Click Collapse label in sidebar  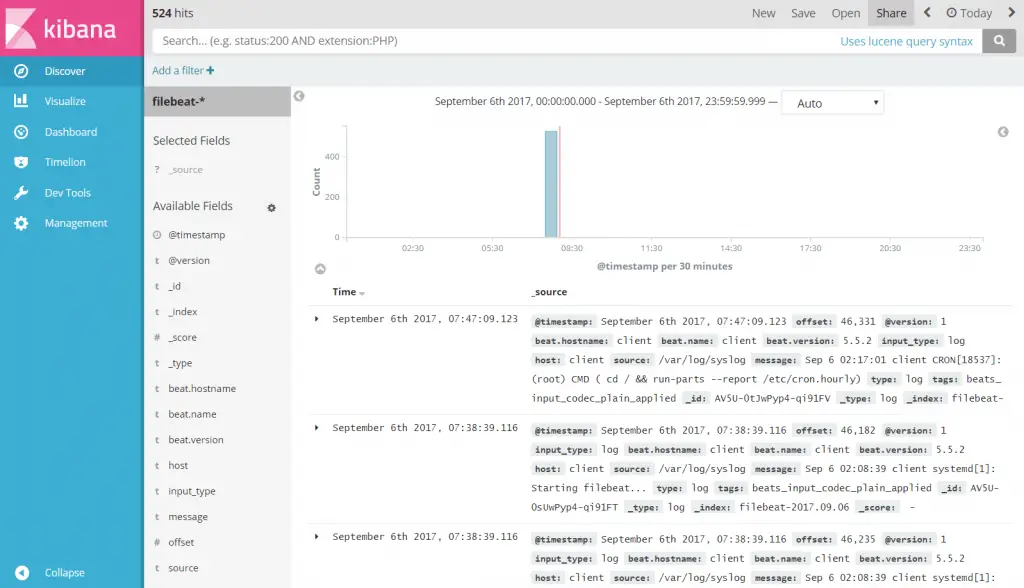pos(65,572)
